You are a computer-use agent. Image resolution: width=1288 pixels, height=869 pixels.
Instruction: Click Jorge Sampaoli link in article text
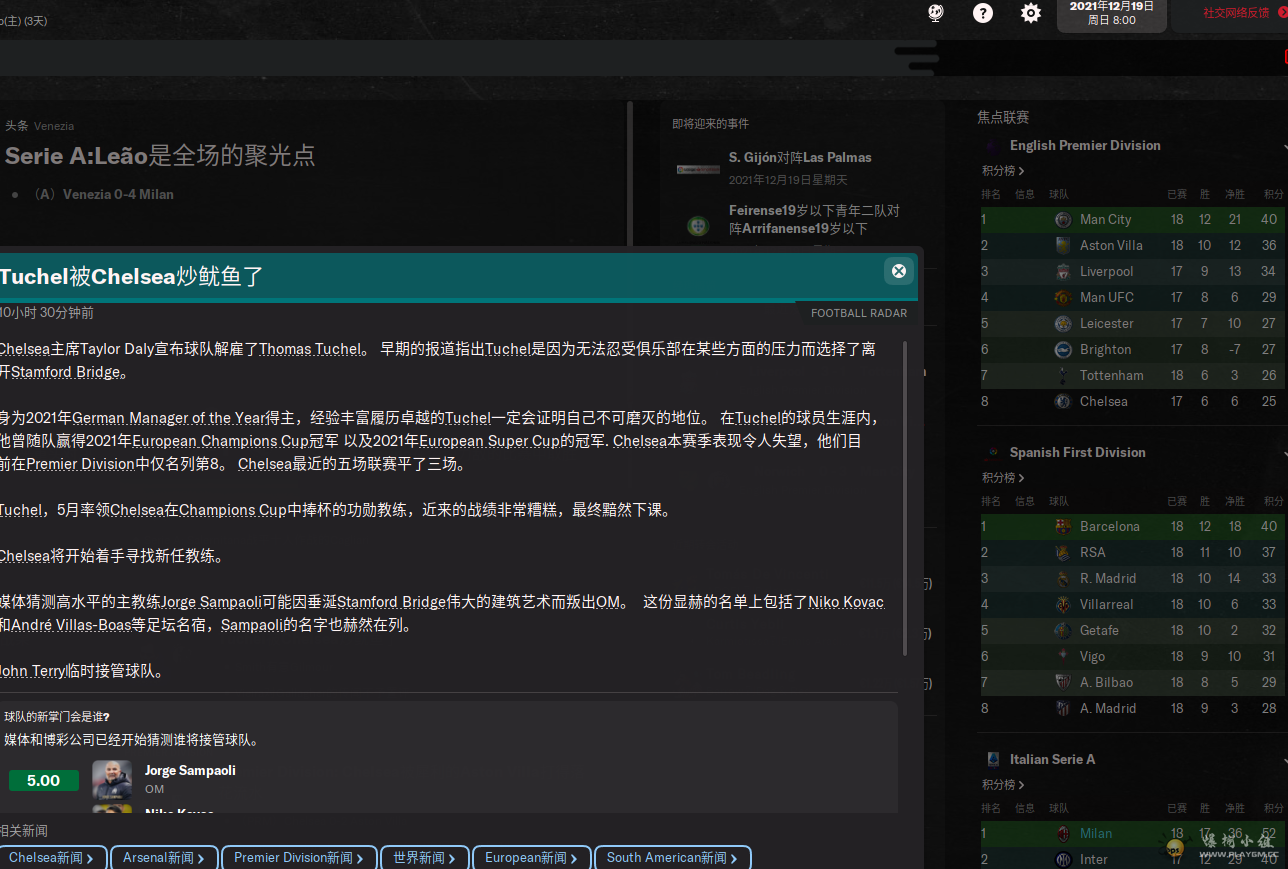tap(211, 602)
